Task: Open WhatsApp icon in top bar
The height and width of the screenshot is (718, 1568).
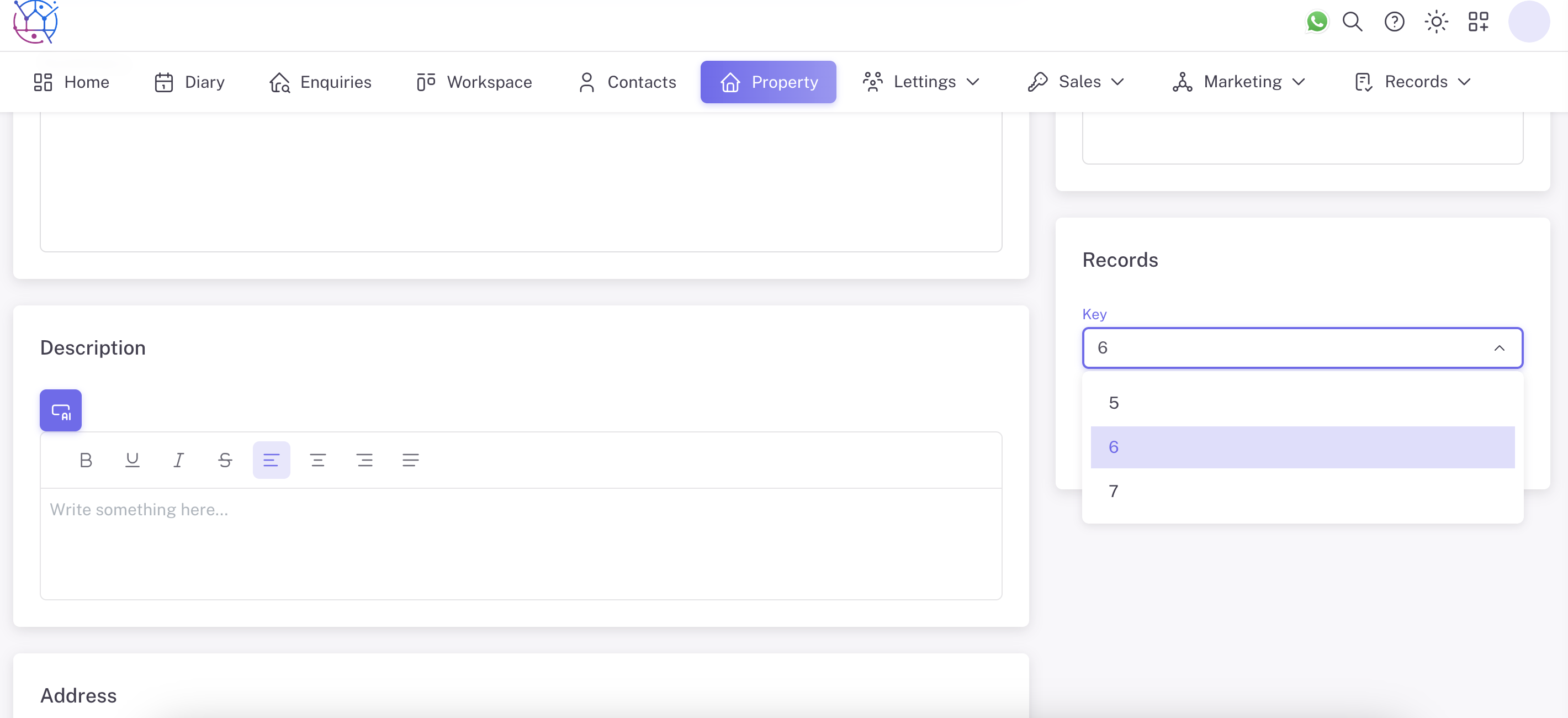Action: (x=1317, y=22)
